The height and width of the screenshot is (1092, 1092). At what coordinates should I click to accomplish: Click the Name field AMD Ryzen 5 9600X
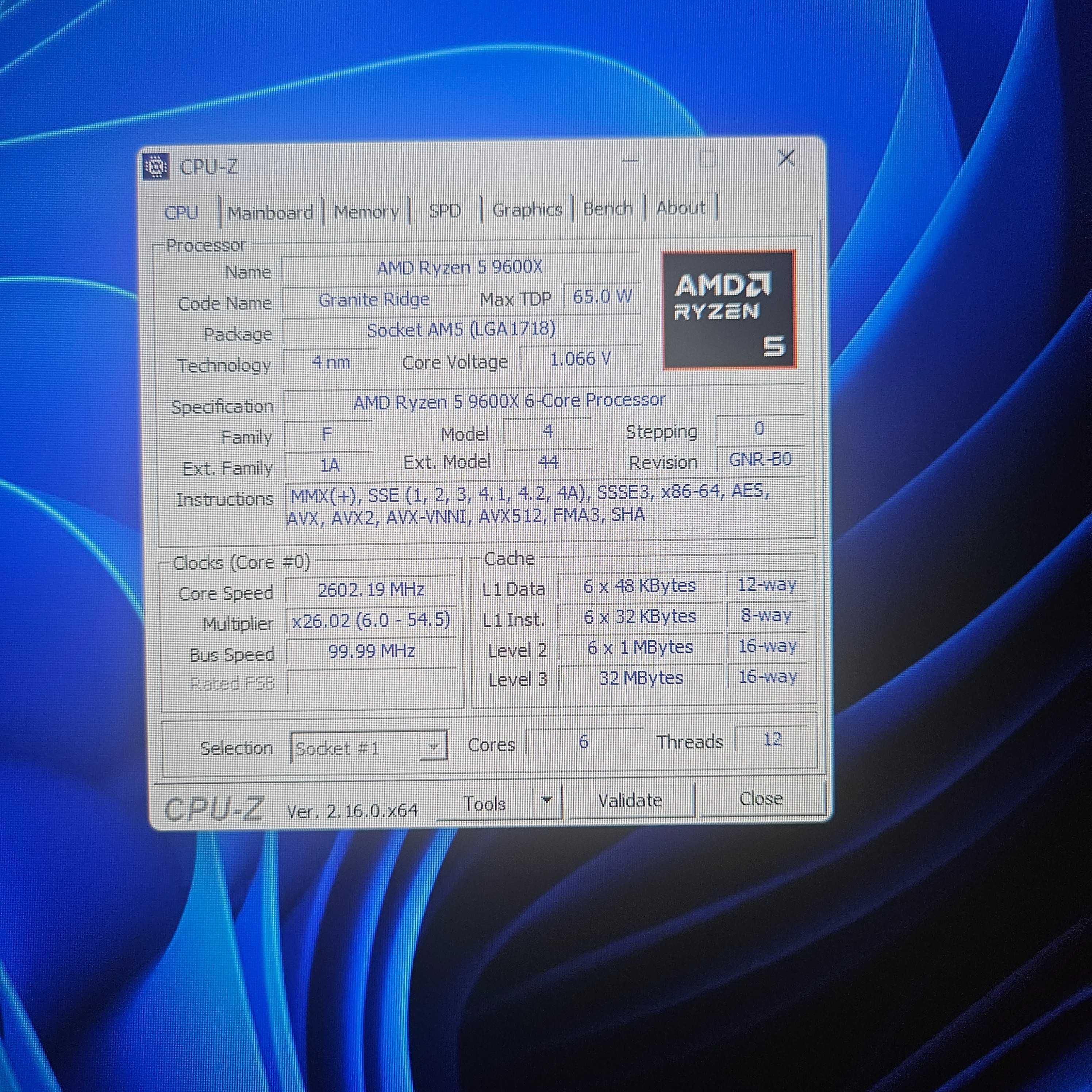pos(460,268)
